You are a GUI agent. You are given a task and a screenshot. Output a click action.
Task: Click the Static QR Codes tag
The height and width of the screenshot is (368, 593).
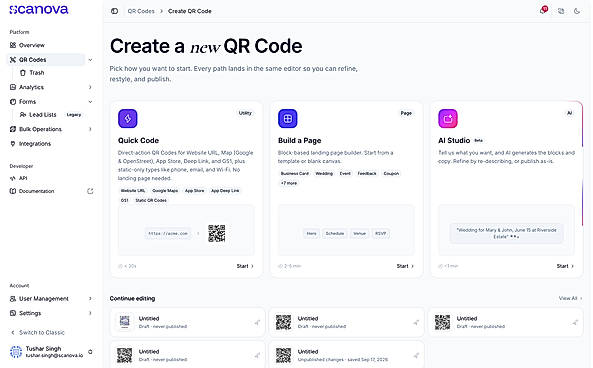tap(151, 200)
